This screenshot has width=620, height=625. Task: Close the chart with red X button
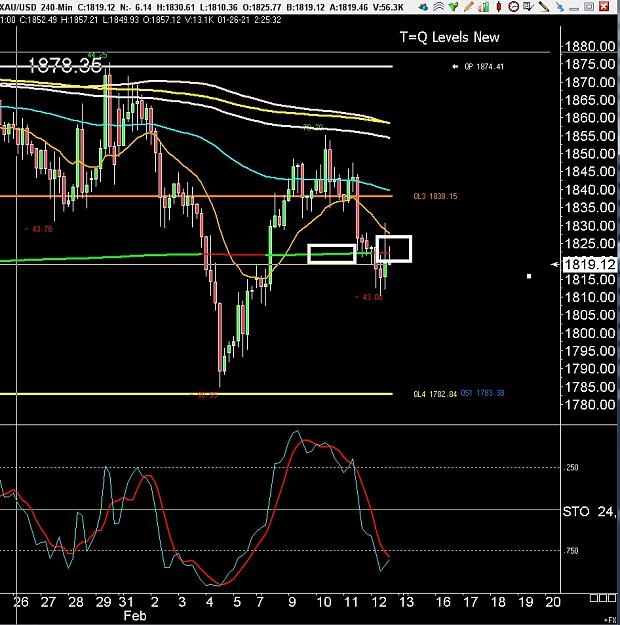tap(604, 6)
